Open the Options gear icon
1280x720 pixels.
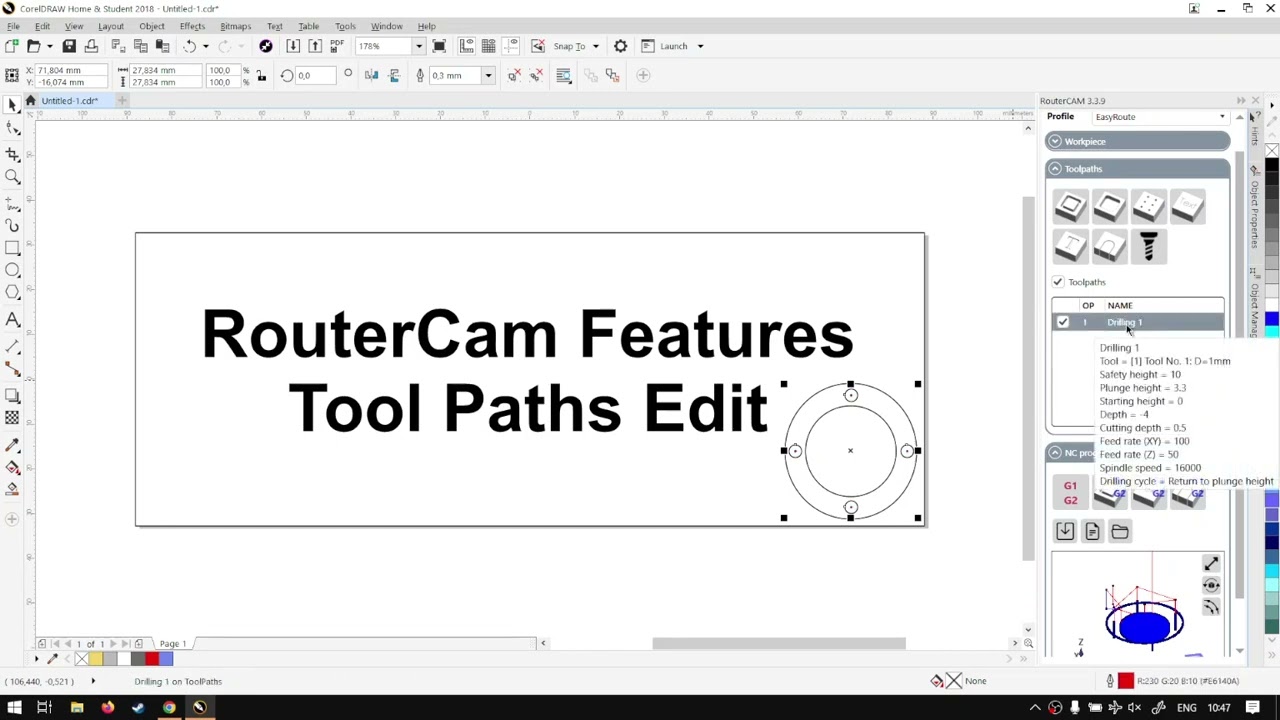pos(620,46)
